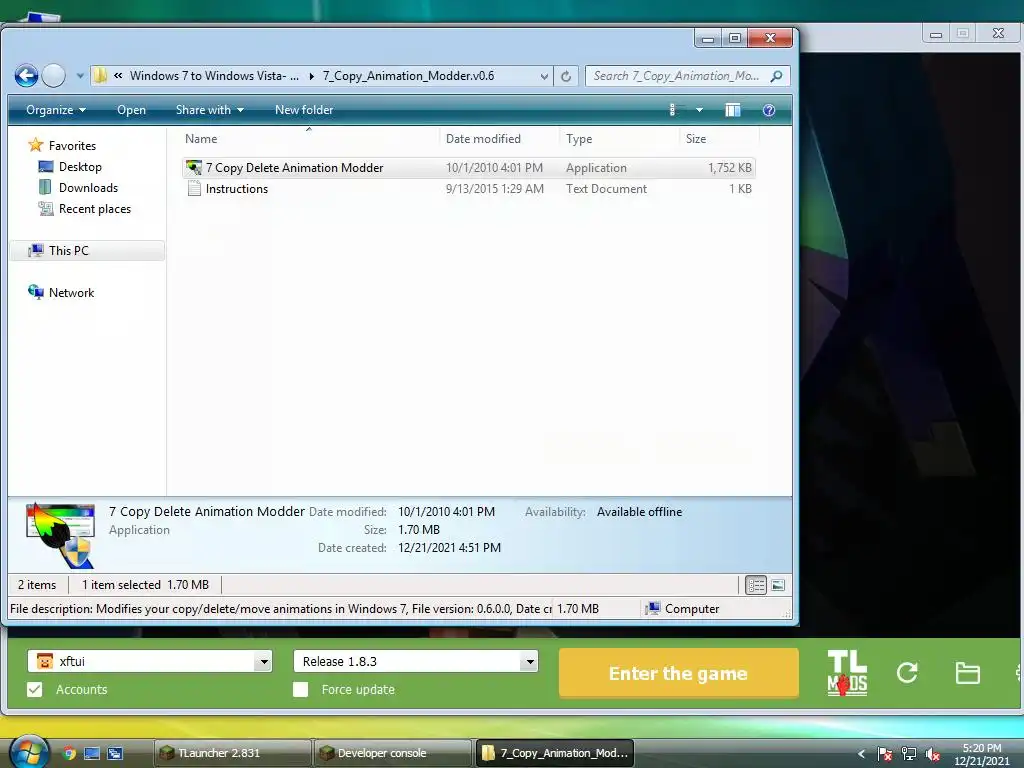Screen dimensions: 1024x768
Task: Go back with the blue Back arrow
Action: [26, 76]
